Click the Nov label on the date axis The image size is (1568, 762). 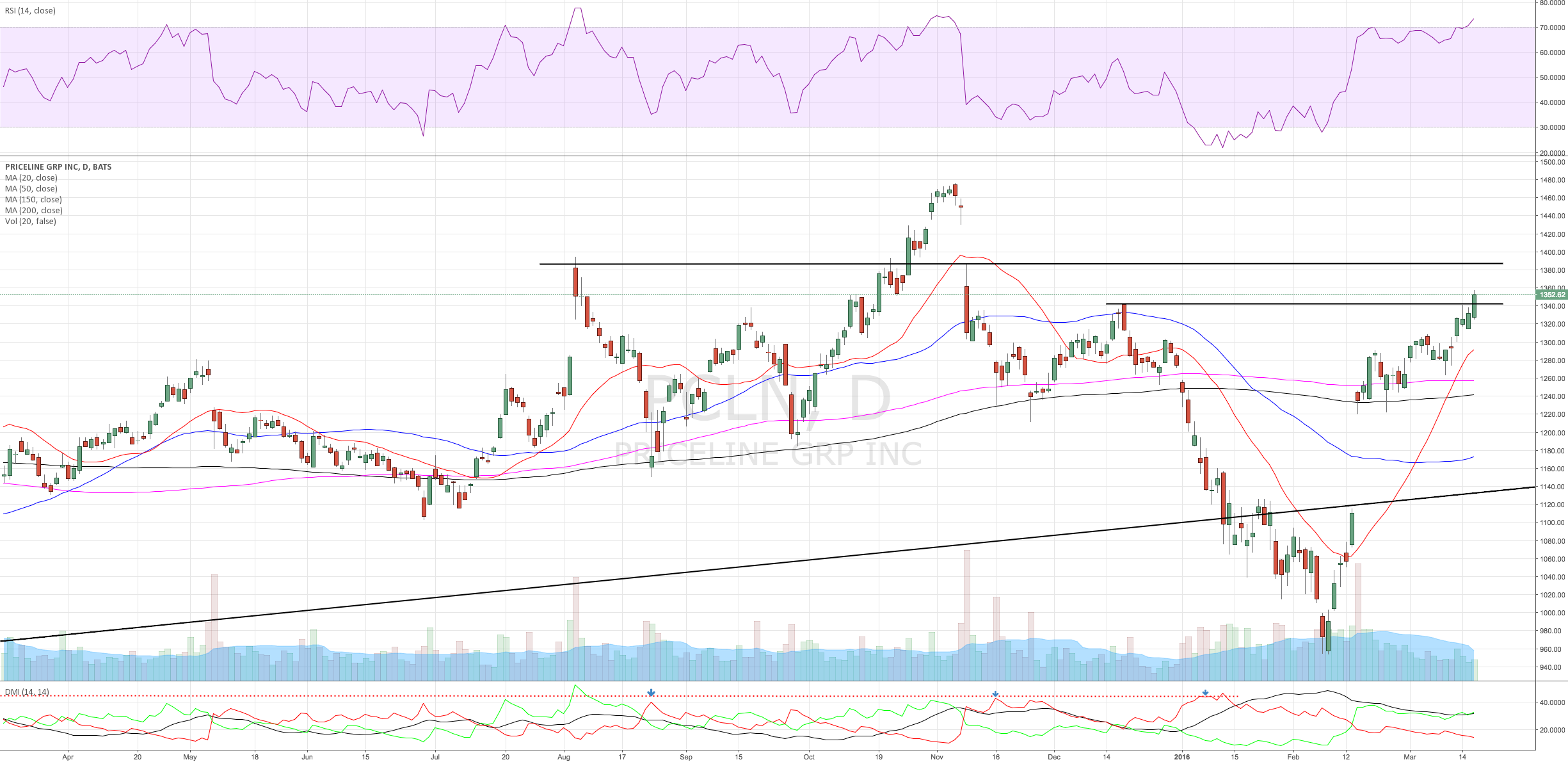(x=937, y=757)
